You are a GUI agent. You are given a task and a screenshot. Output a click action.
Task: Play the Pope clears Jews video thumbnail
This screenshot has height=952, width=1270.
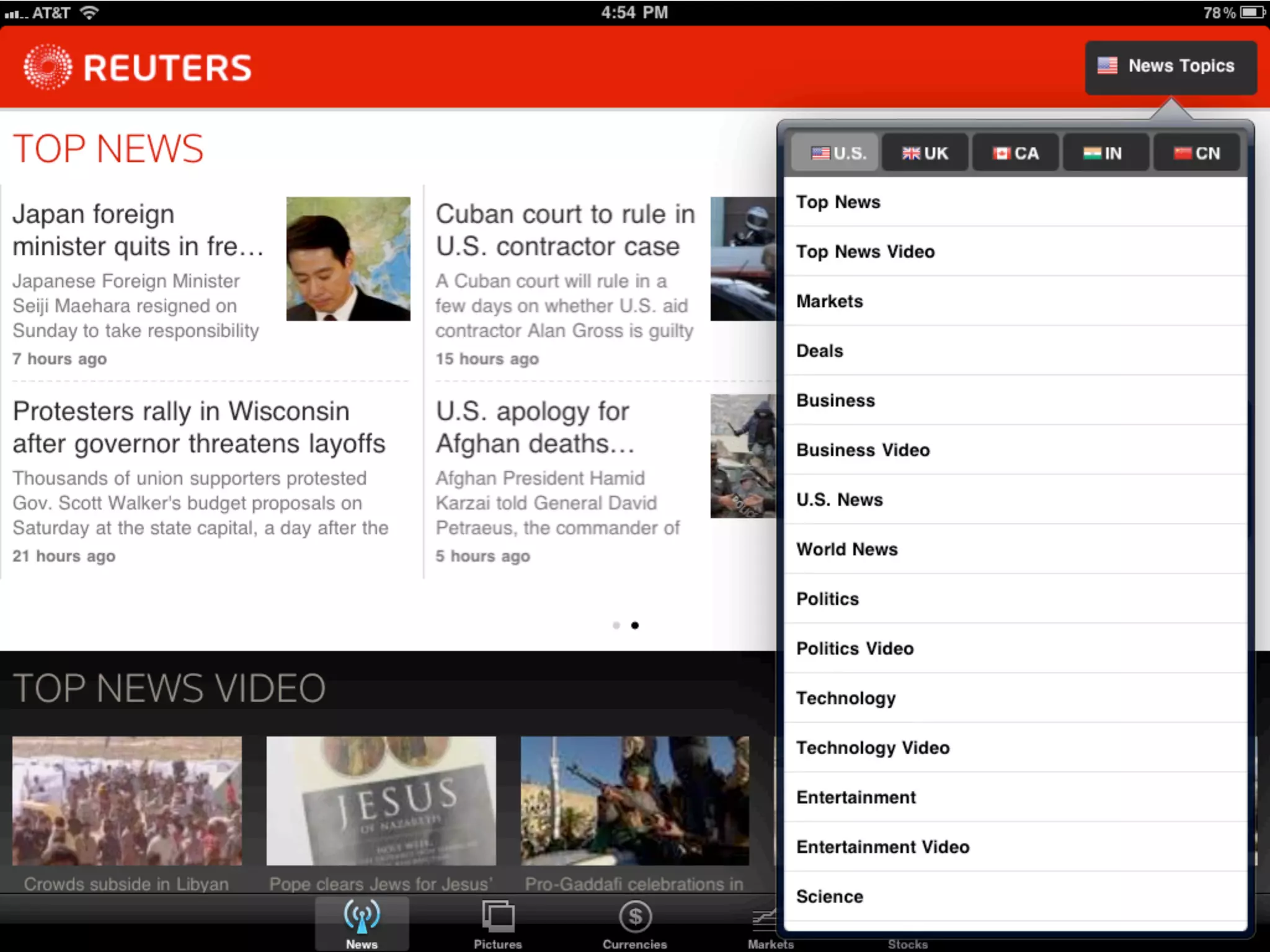coord(381,800)
